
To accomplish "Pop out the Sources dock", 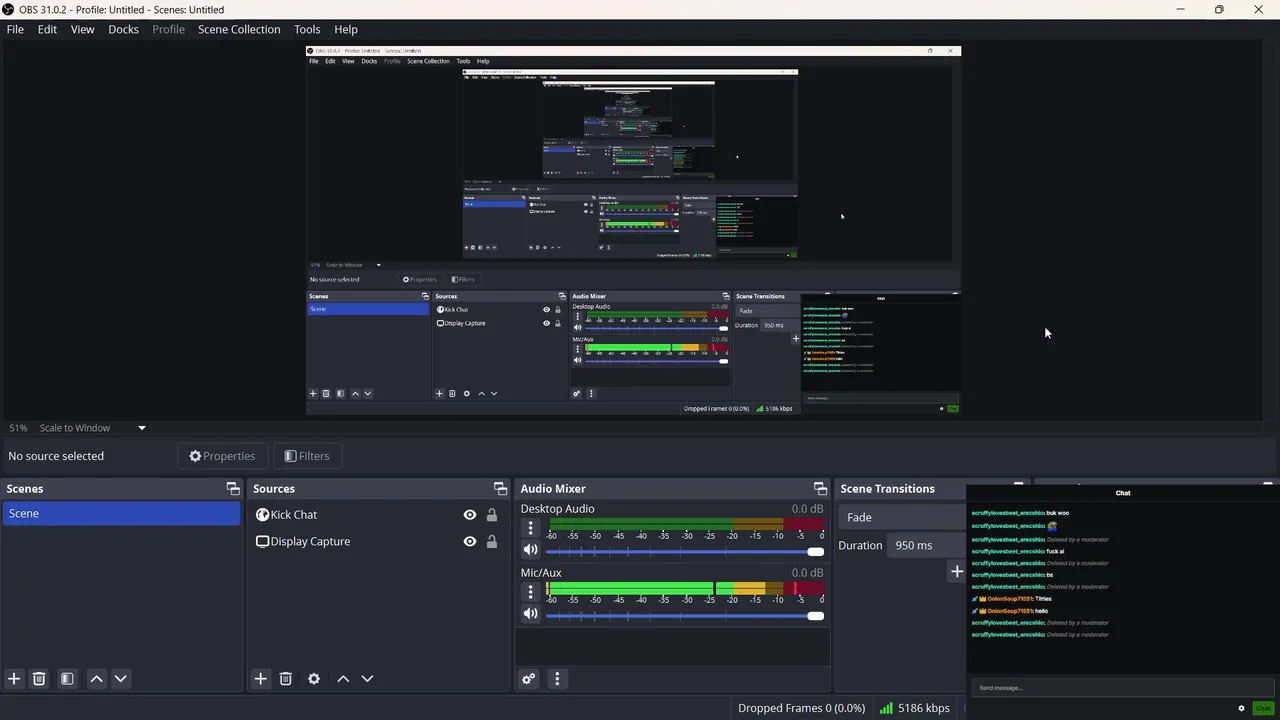I will pyautogui.click(x=500, y=489).
